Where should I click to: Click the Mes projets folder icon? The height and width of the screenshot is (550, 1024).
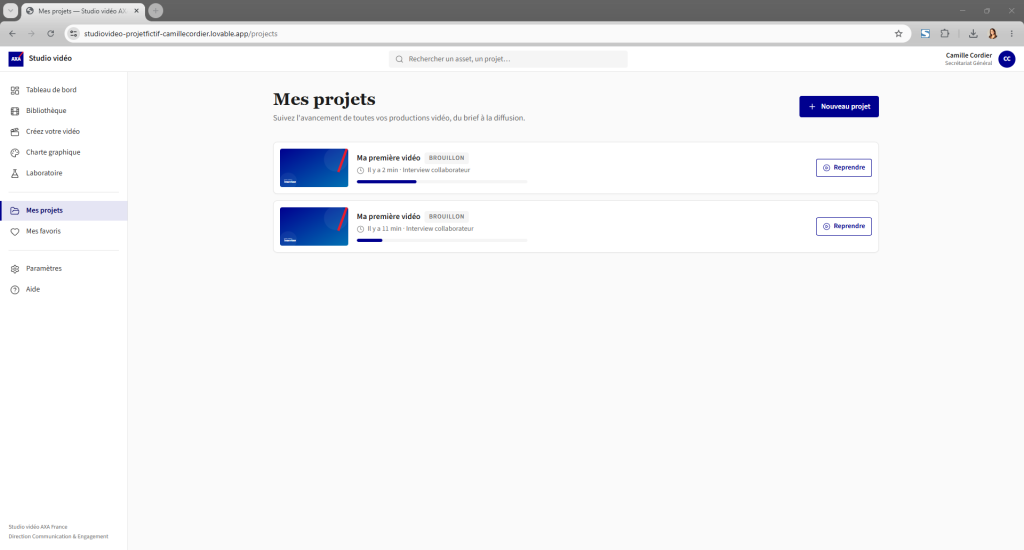point(15,211)
